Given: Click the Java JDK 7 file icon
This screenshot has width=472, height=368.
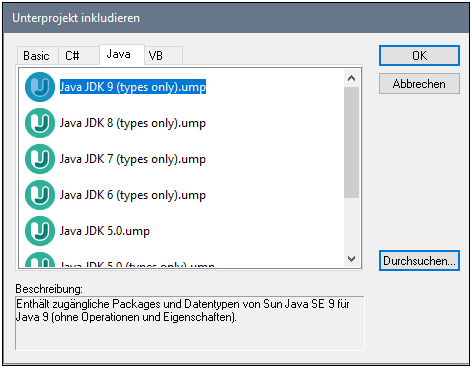Looking at the screenshot, I should pyautogui.click(x=40, y=159).
